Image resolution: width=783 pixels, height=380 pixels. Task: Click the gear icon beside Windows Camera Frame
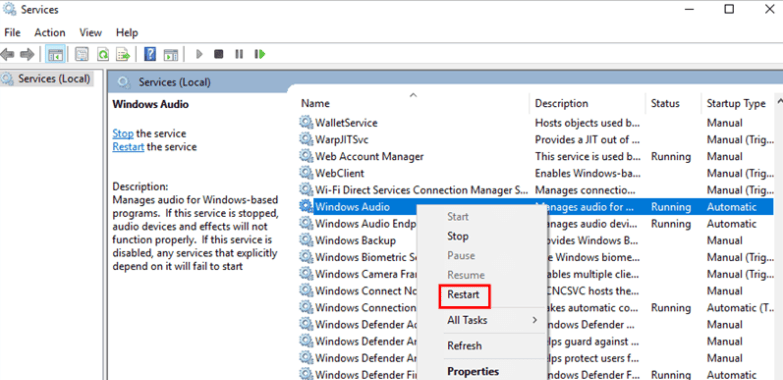[x=306, y=274]
